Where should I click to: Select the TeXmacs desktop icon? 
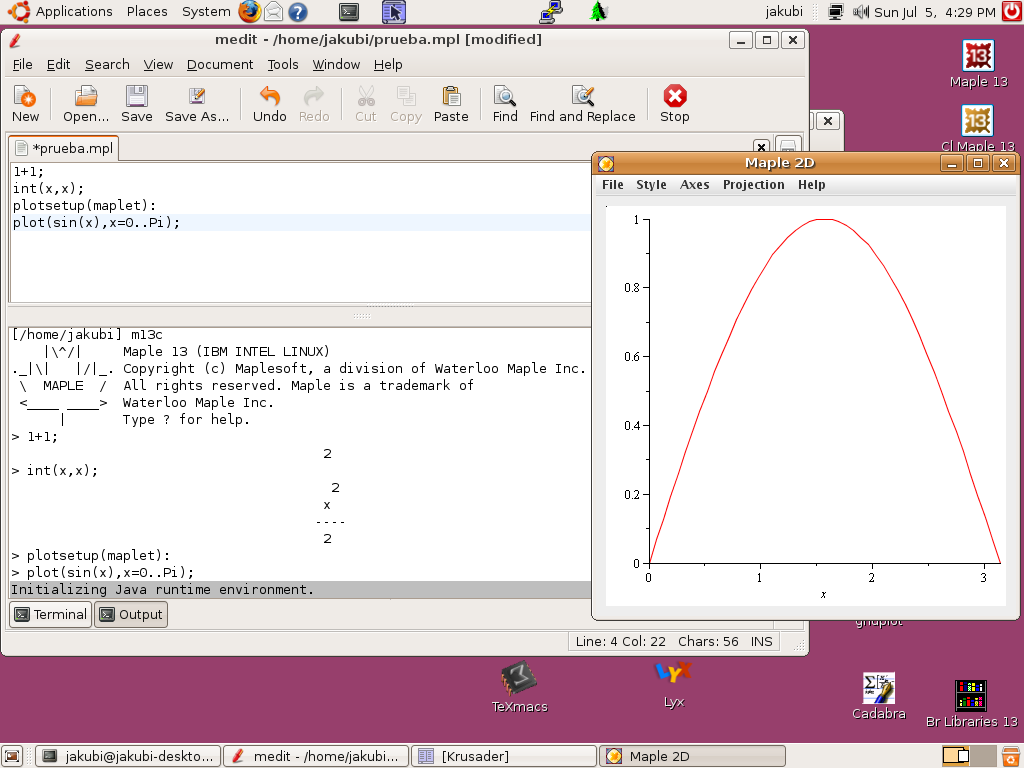pos(519,686)
